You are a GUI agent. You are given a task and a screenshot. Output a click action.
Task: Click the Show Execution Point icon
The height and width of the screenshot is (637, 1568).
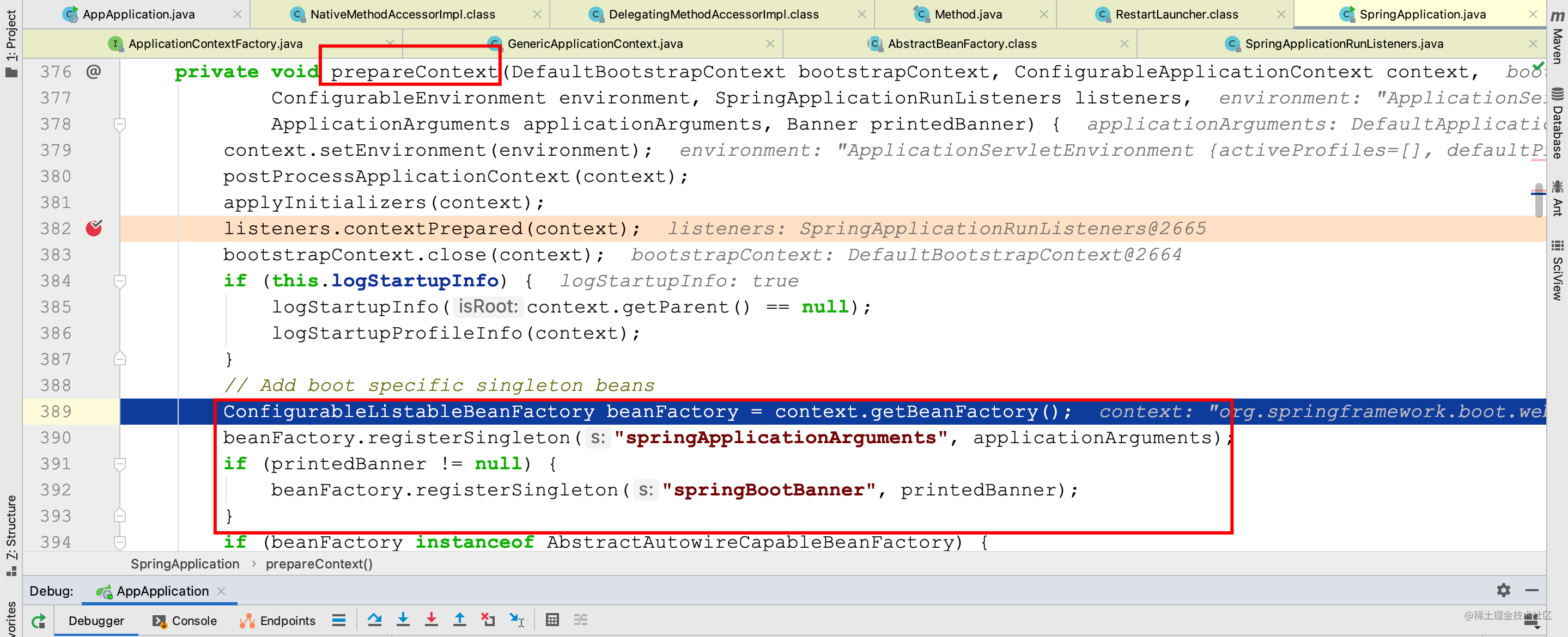[339, 621]
